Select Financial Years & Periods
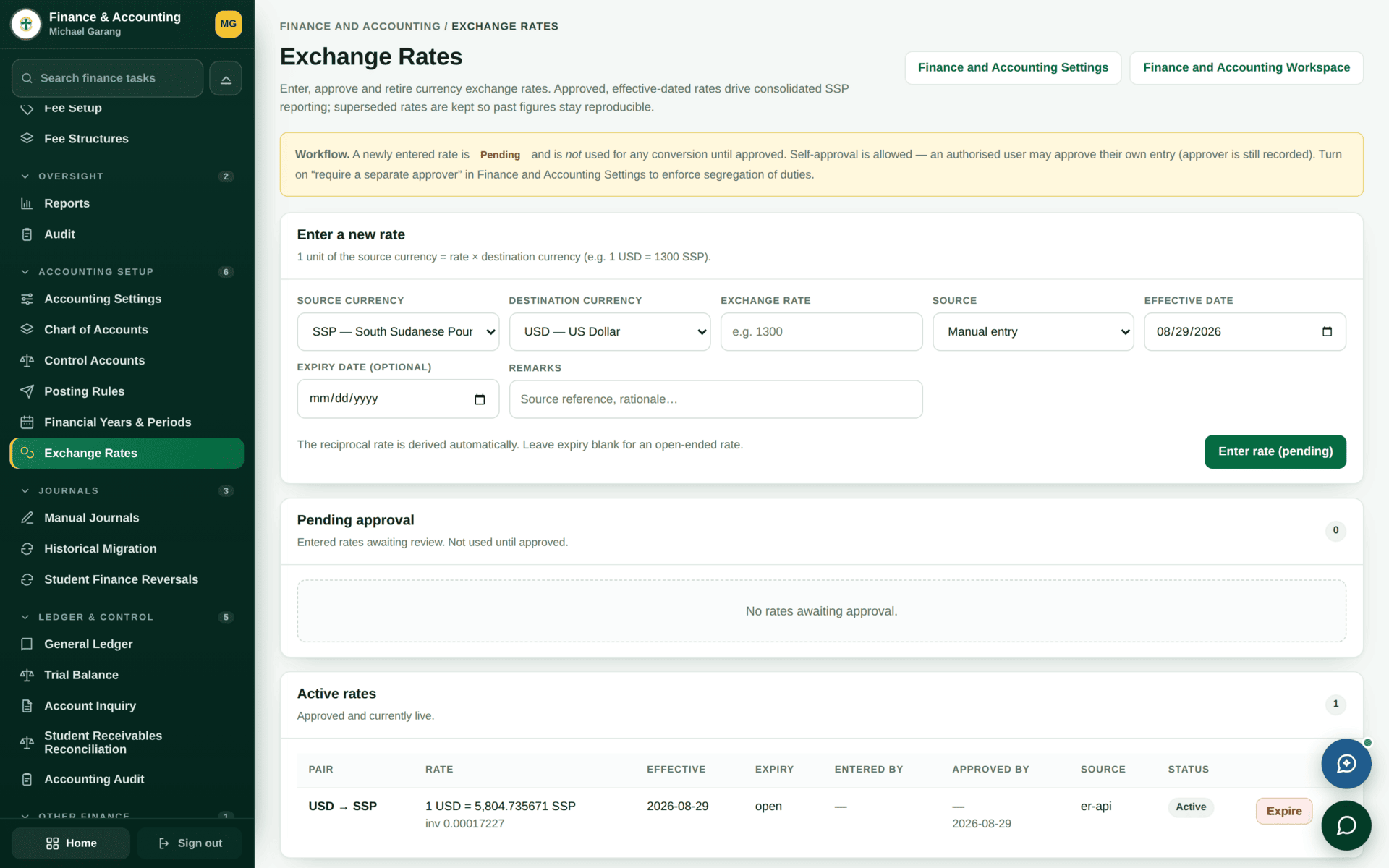This screenshot has height=868, width=1389. pos(127,422)
